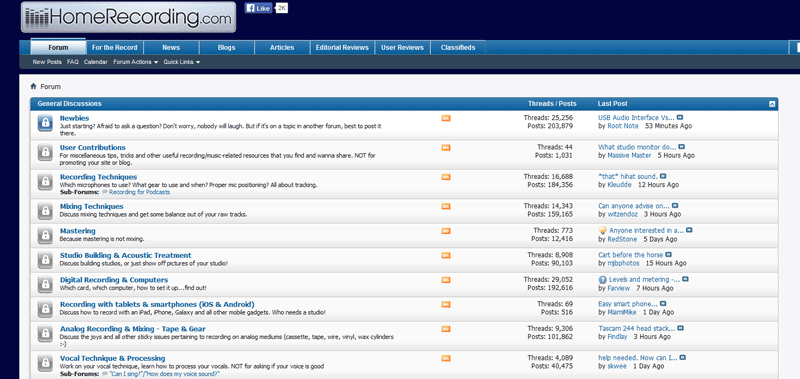This screenshot has width=800, height=379.
Task: Click the Vocal Technique forum status icon
Action: 45,363
